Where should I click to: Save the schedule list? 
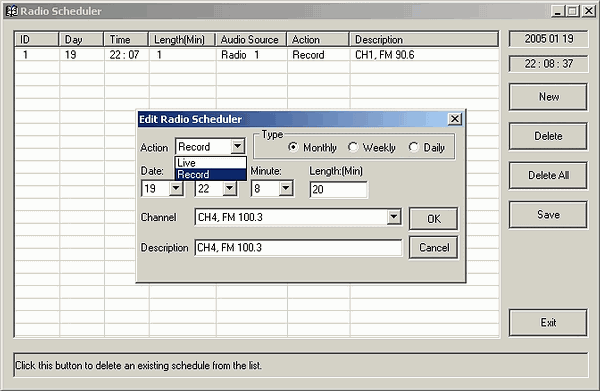(548, 215)
